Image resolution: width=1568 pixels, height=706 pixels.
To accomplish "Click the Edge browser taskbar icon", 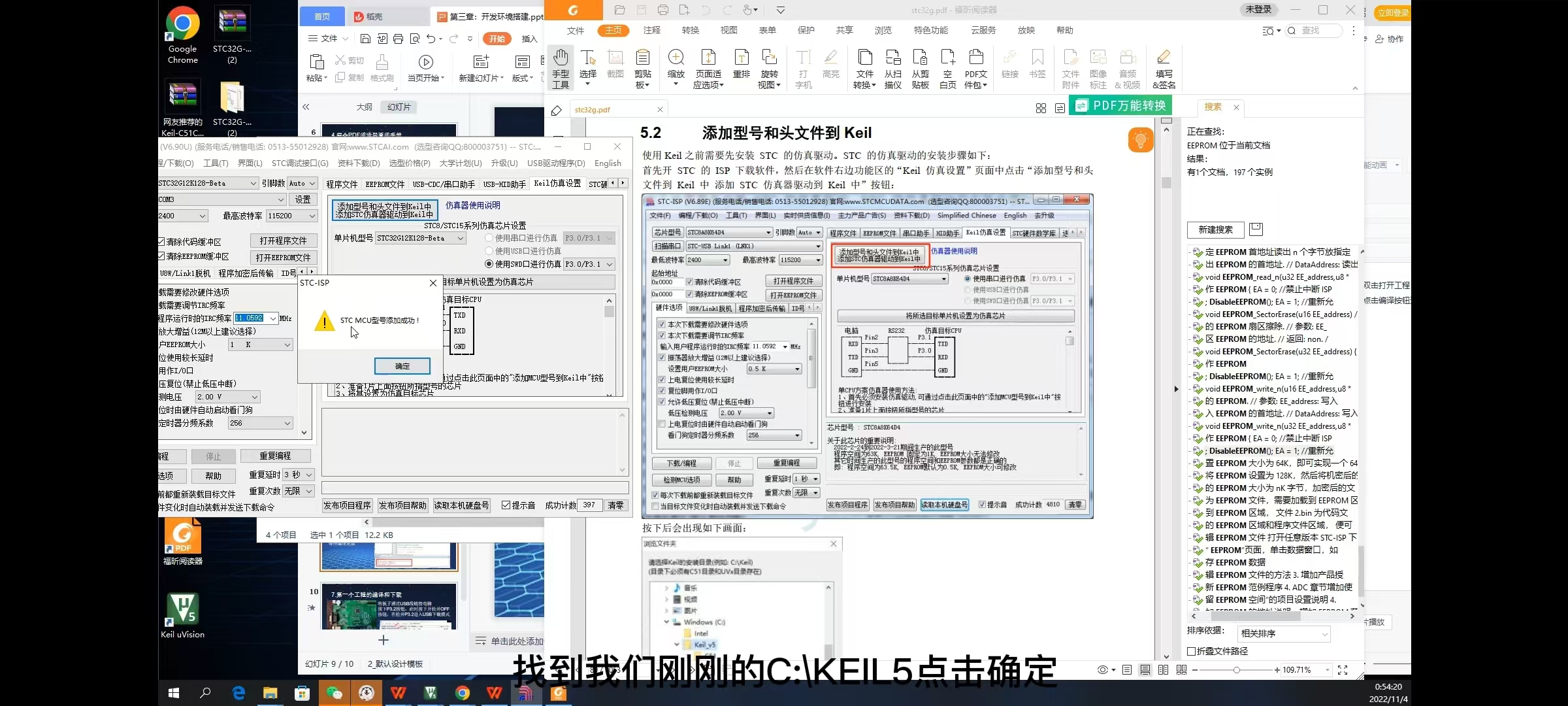I will pos(238,693).
